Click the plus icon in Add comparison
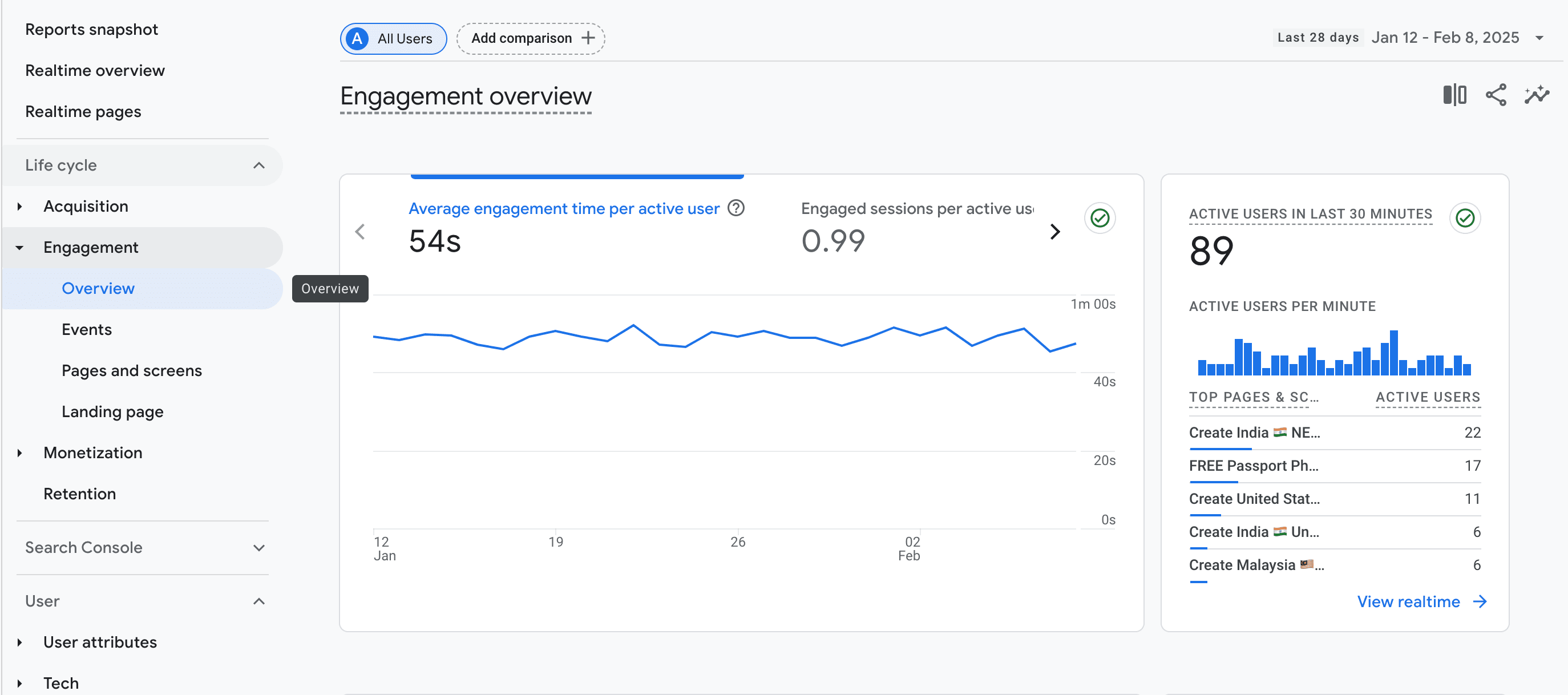The height and width of the screenshot is (695, 1568). pyautogui.click(x=588, y=38)
